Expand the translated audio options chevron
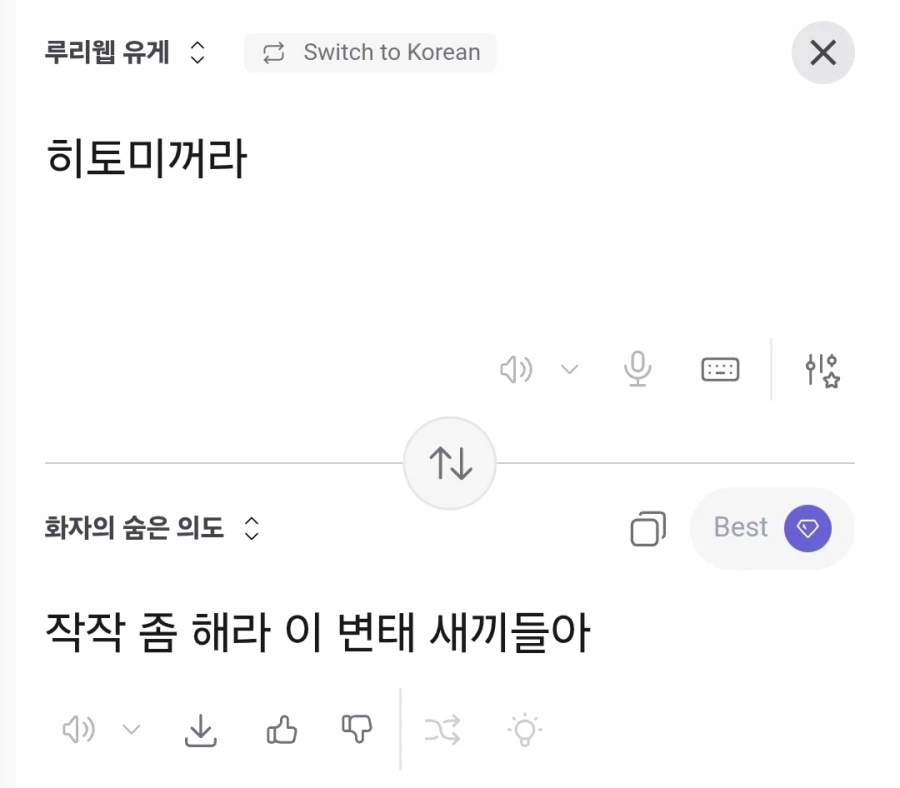Screen dimensions: 900x788 (132, 730)
